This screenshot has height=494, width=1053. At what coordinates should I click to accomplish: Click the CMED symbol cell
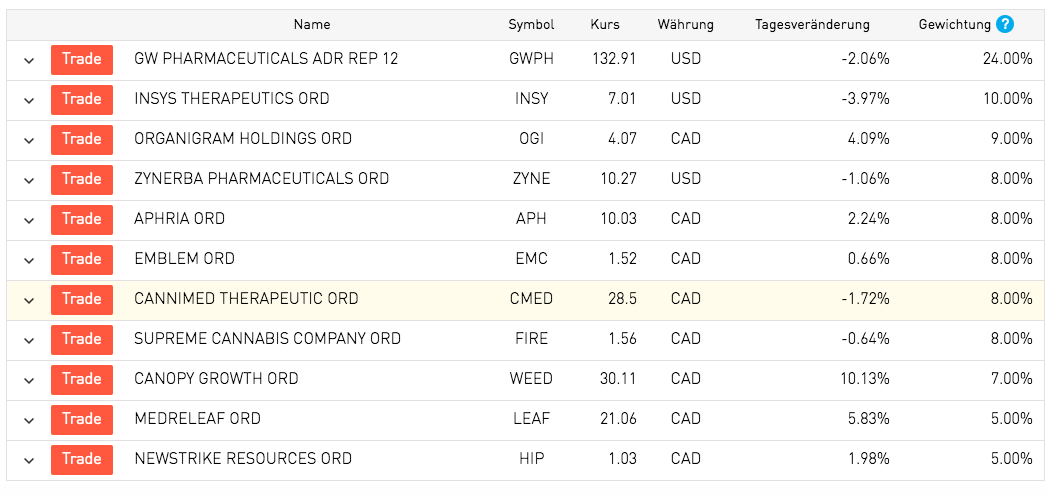click(x=531, y=299)
